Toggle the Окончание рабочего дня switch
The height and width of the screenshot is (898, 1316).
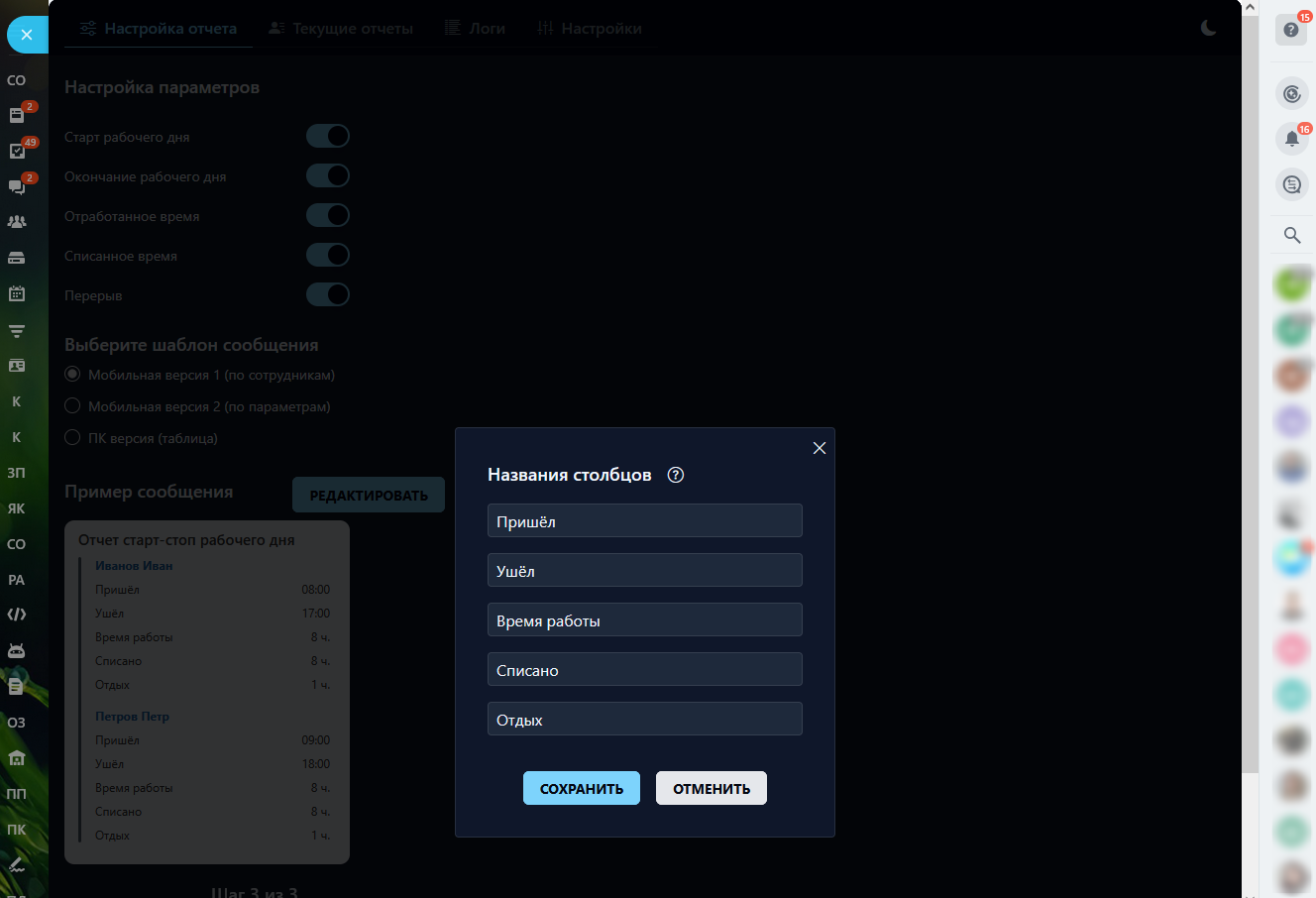tap(328, 175)
